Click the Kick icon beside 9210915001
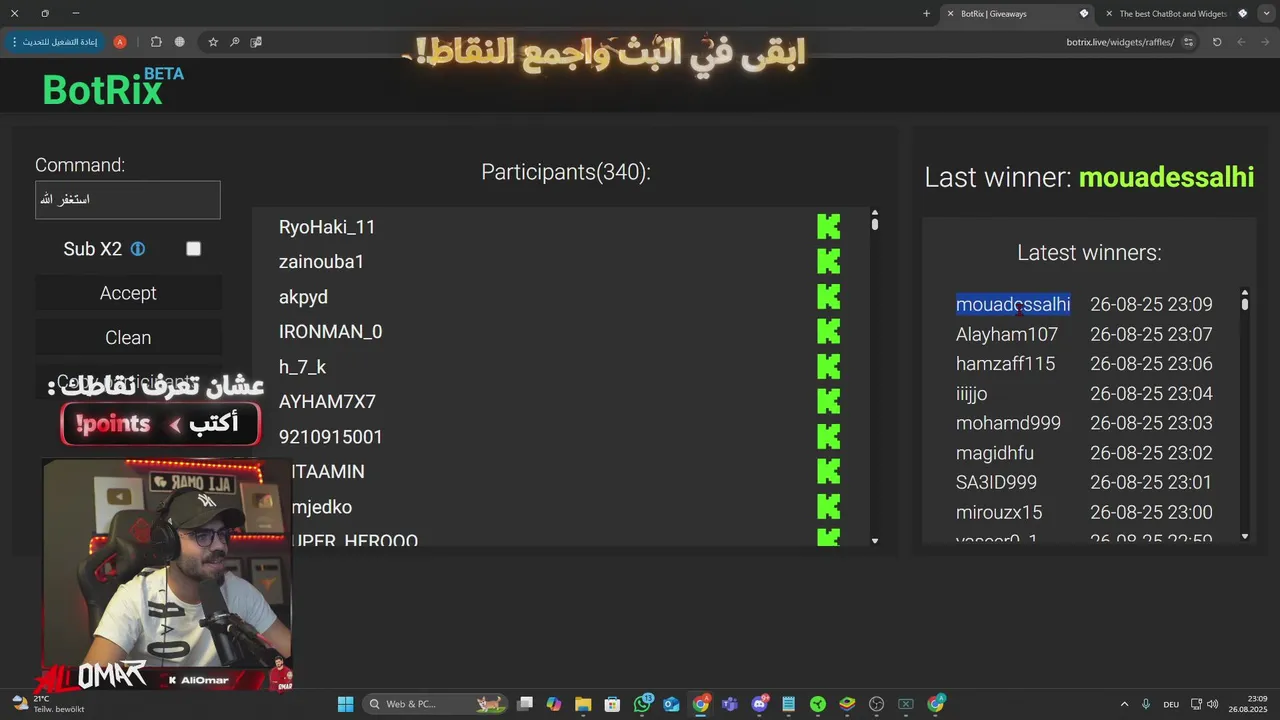1280x720 pixels. pos(828,437)
